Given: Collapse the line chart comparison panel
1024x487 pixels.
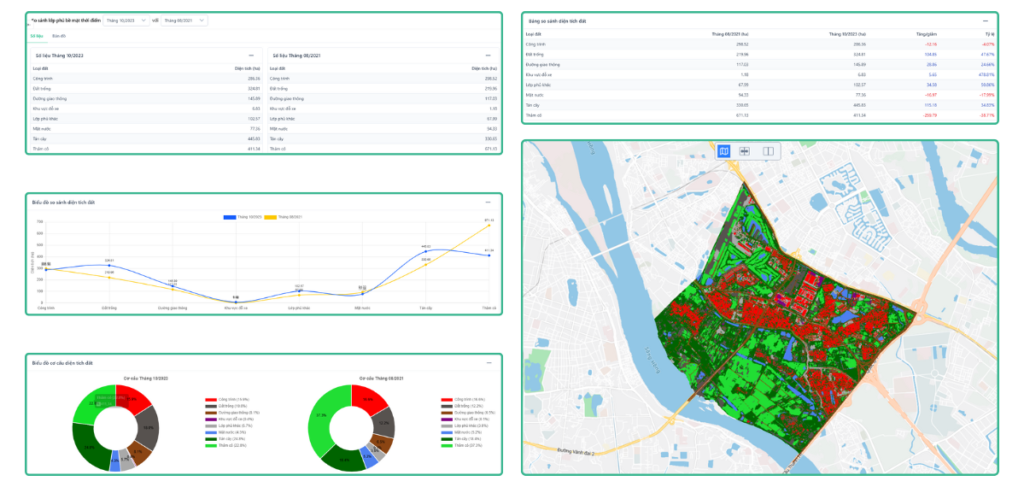Looking at the screenshot, I should [487, 203].
